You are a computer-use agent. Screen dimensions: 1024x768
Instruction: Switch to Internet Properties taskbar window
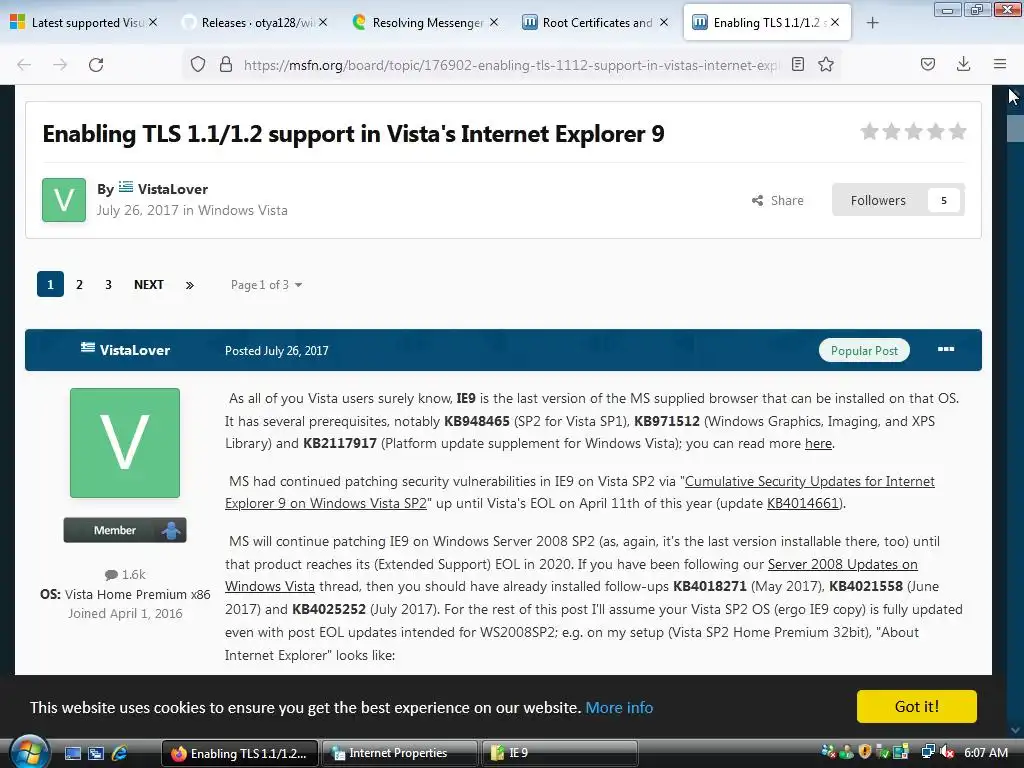pyautogui.click(x=400, y=753)
